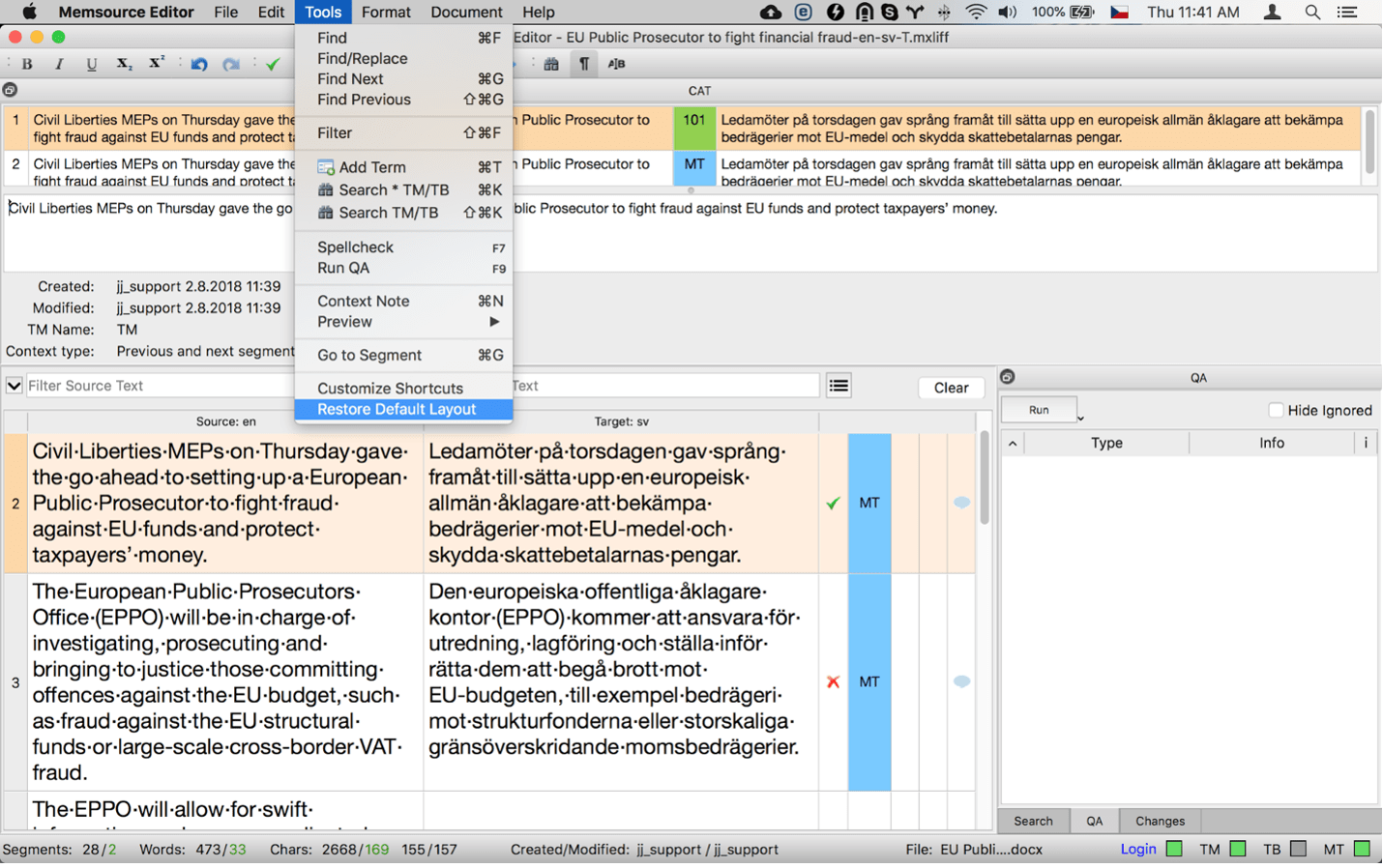Open the Wi-Fi menu bar icon
1383x868 pixels.
[x=977, y=12]
